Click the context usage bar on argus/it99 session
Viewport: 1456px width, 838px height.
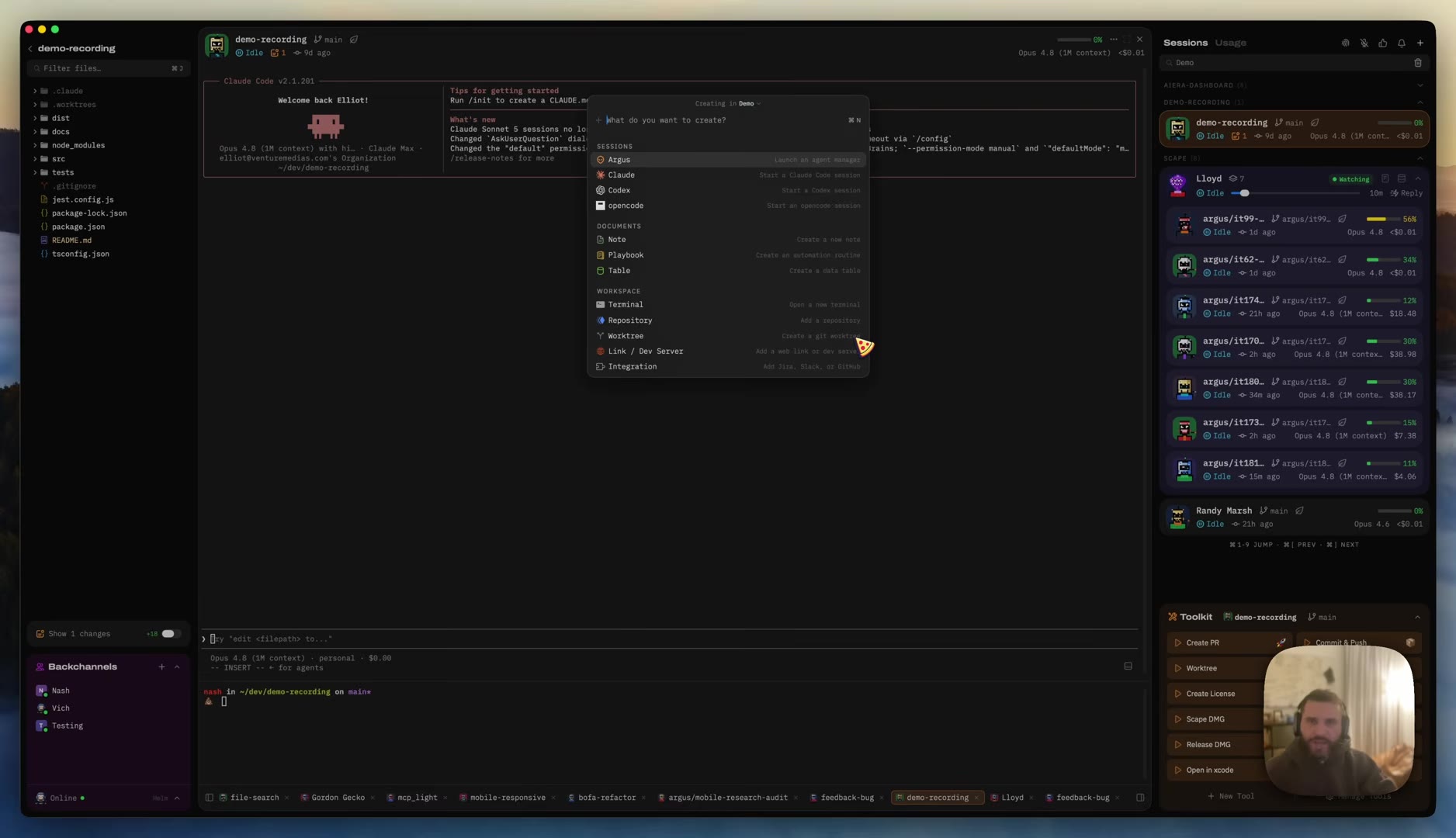click(1382, 220)
